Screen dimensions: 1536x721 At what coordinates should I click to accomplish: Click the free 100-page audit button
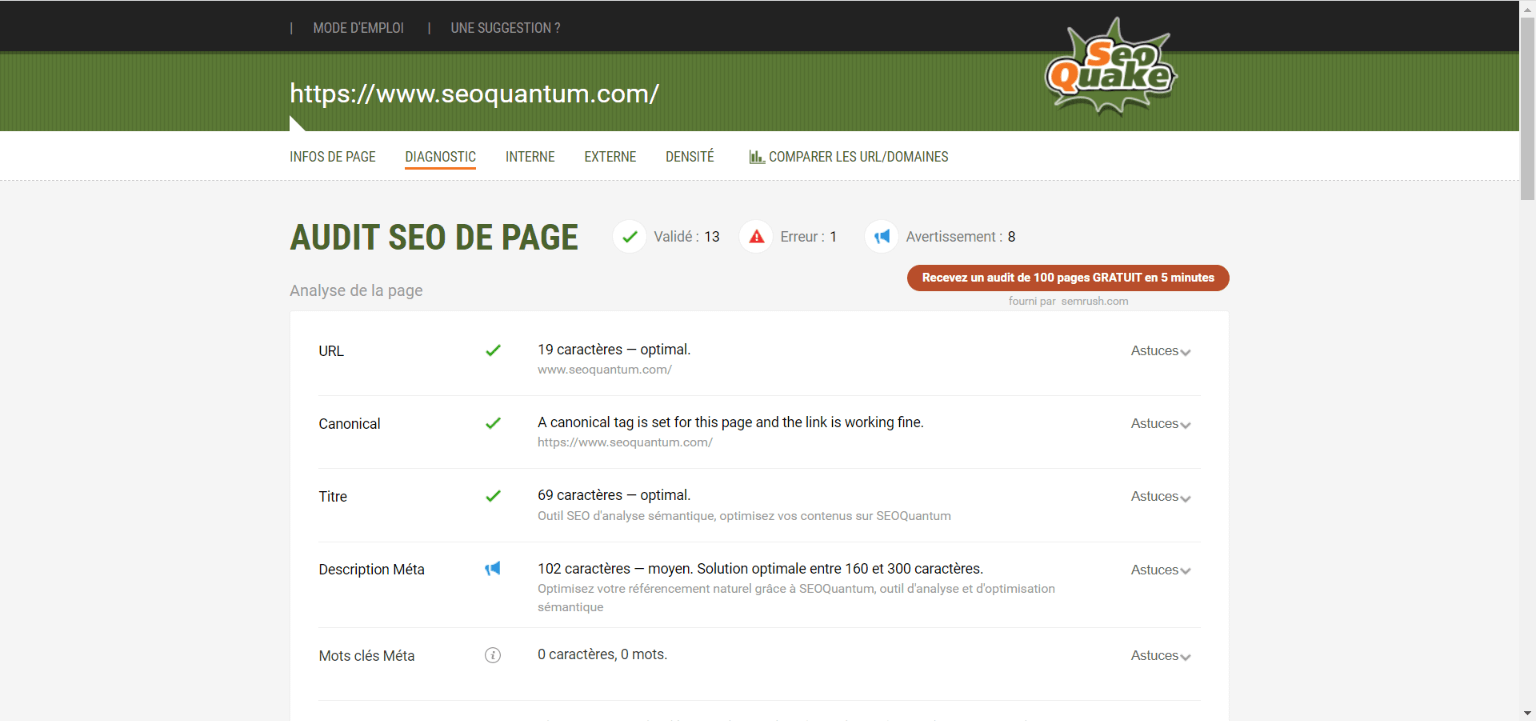(x=1067, y=278)
